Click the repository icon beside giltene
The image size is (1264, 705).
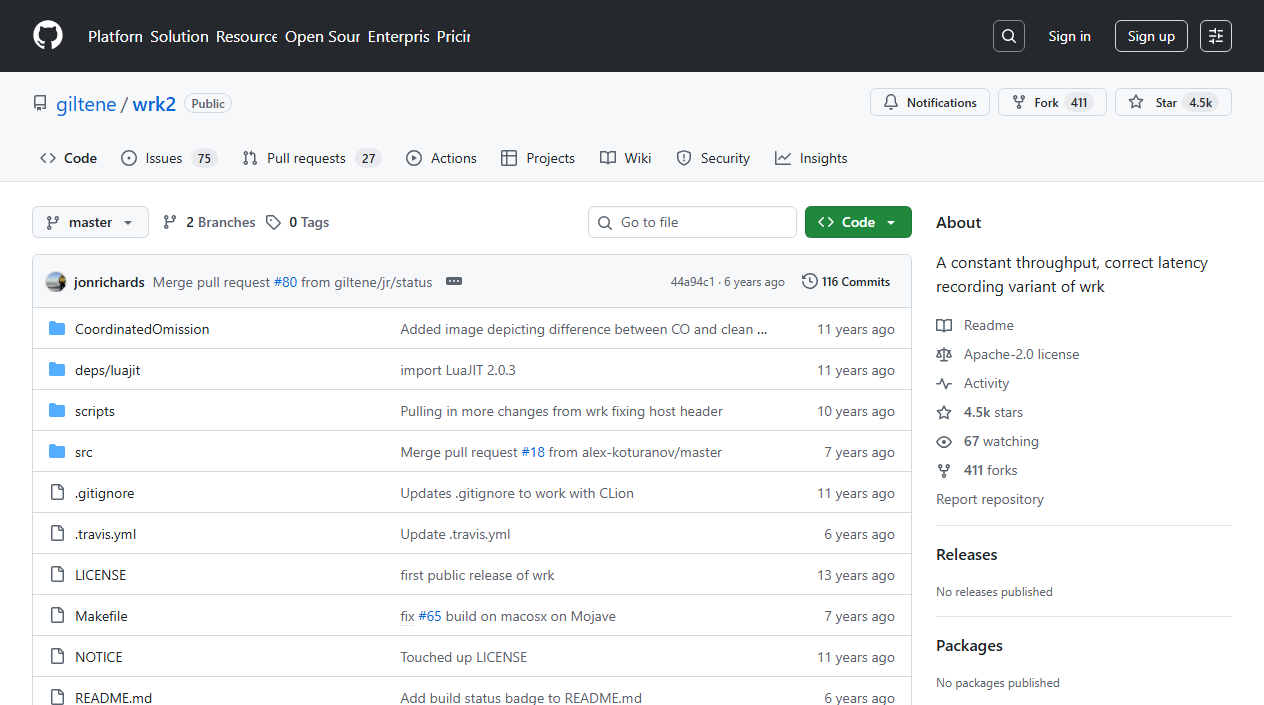pos(40,103)
